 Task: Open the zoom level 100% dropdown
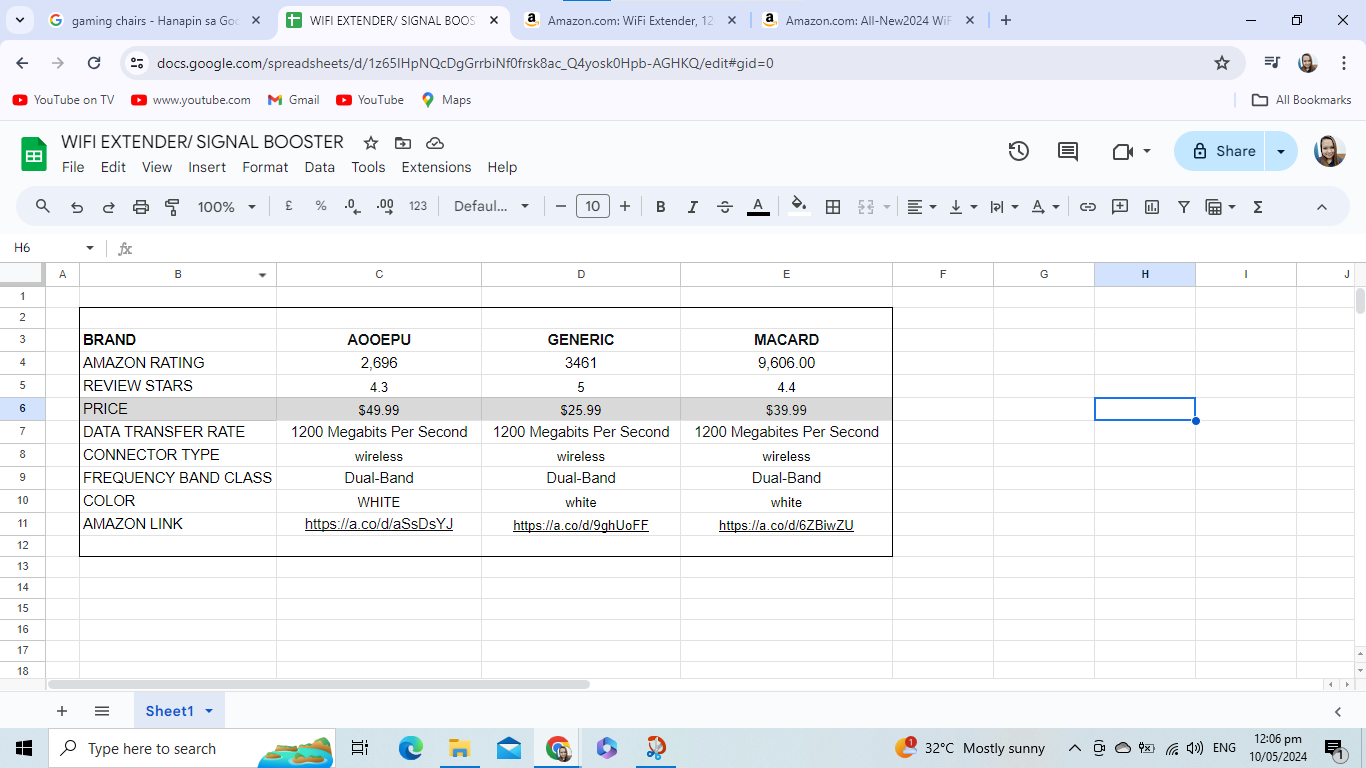(x=226, y=207)
